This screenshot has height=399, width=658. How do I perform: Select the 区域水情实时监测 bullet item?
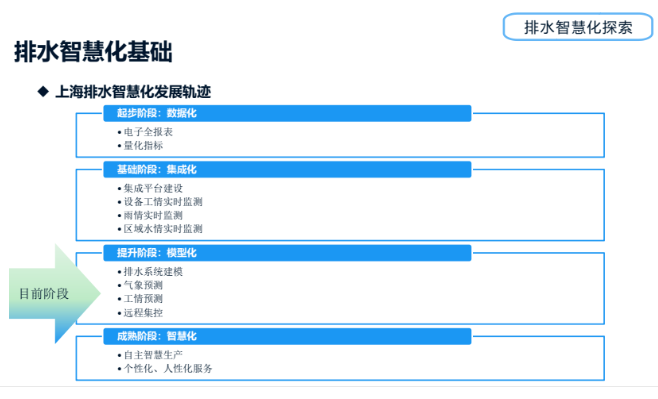pyautogui.click(x=160, y=229)
